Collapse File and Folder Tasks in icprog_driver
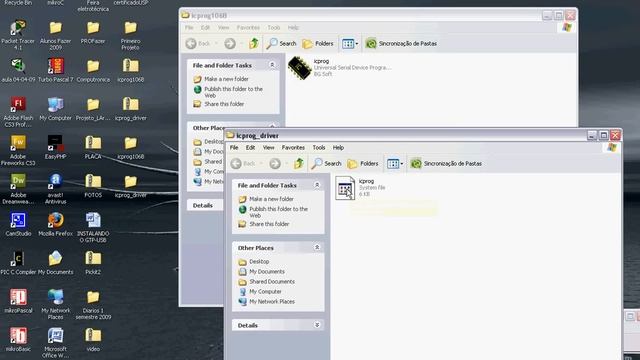This screenshot has width=640, height=360. click(317, 185)
